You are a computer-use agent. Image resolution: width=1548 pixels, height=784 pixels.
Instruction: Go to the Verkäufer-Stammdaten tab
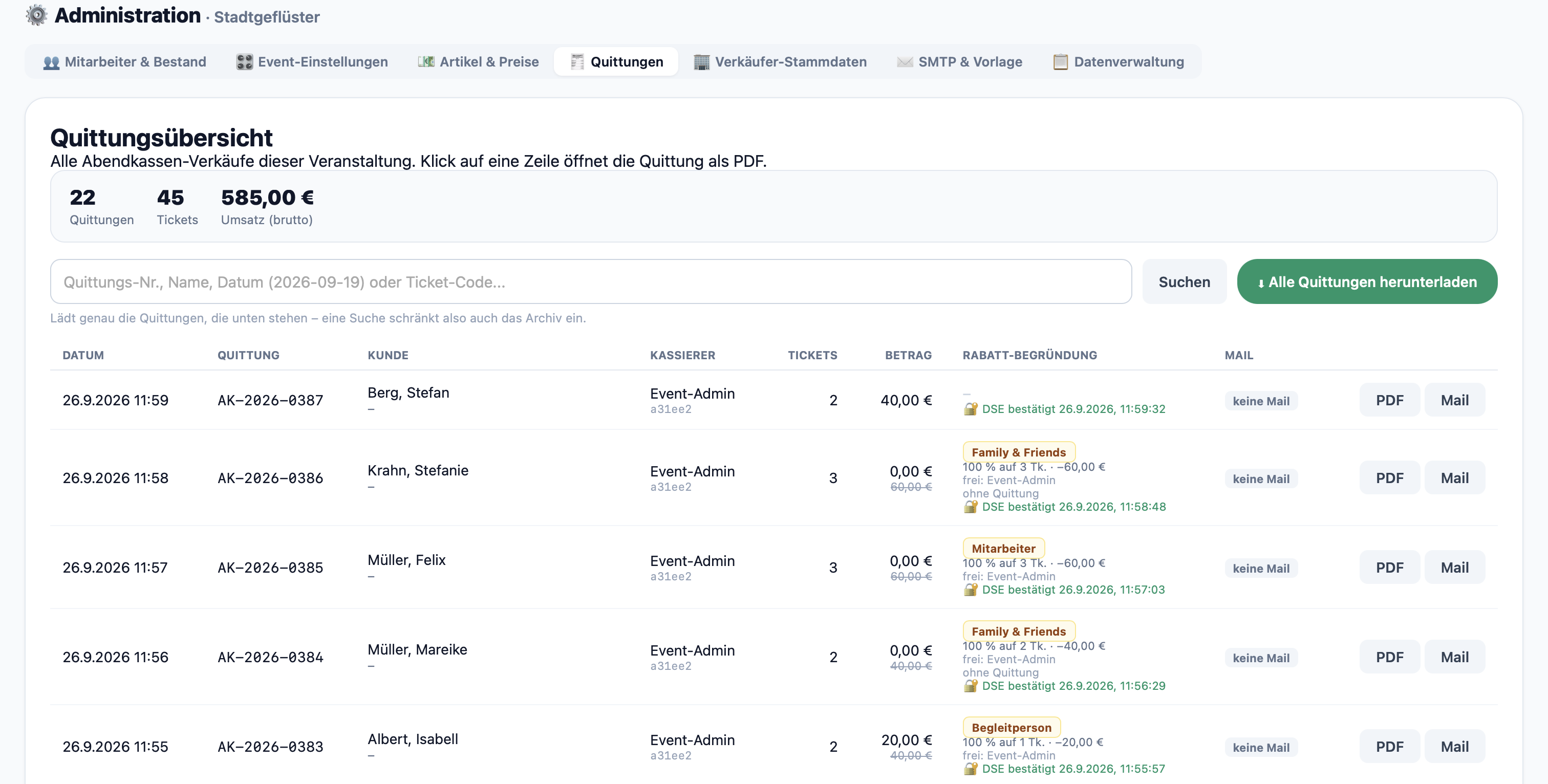point(780,62)
